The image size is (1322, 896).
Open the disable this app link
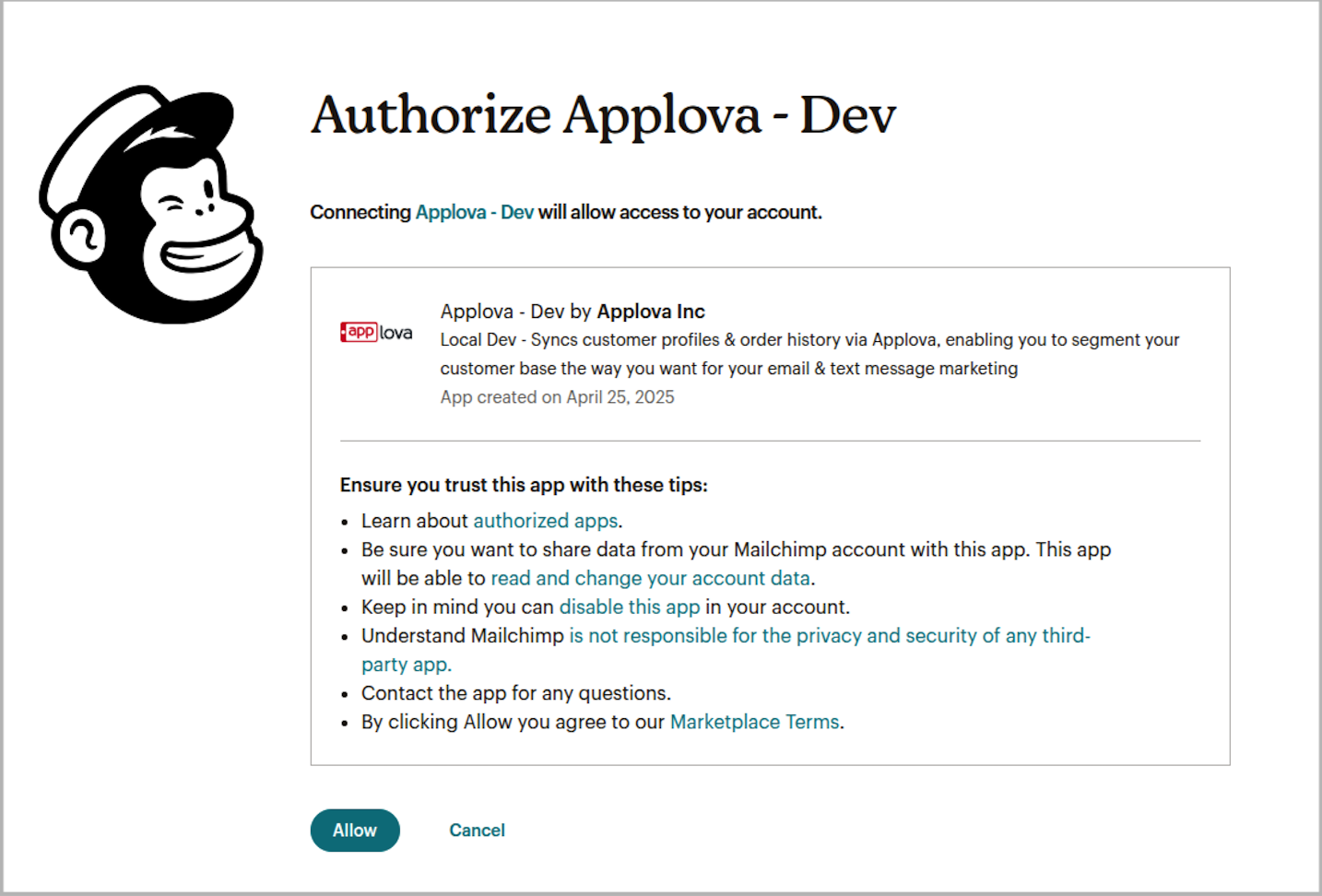pos(630,607)
